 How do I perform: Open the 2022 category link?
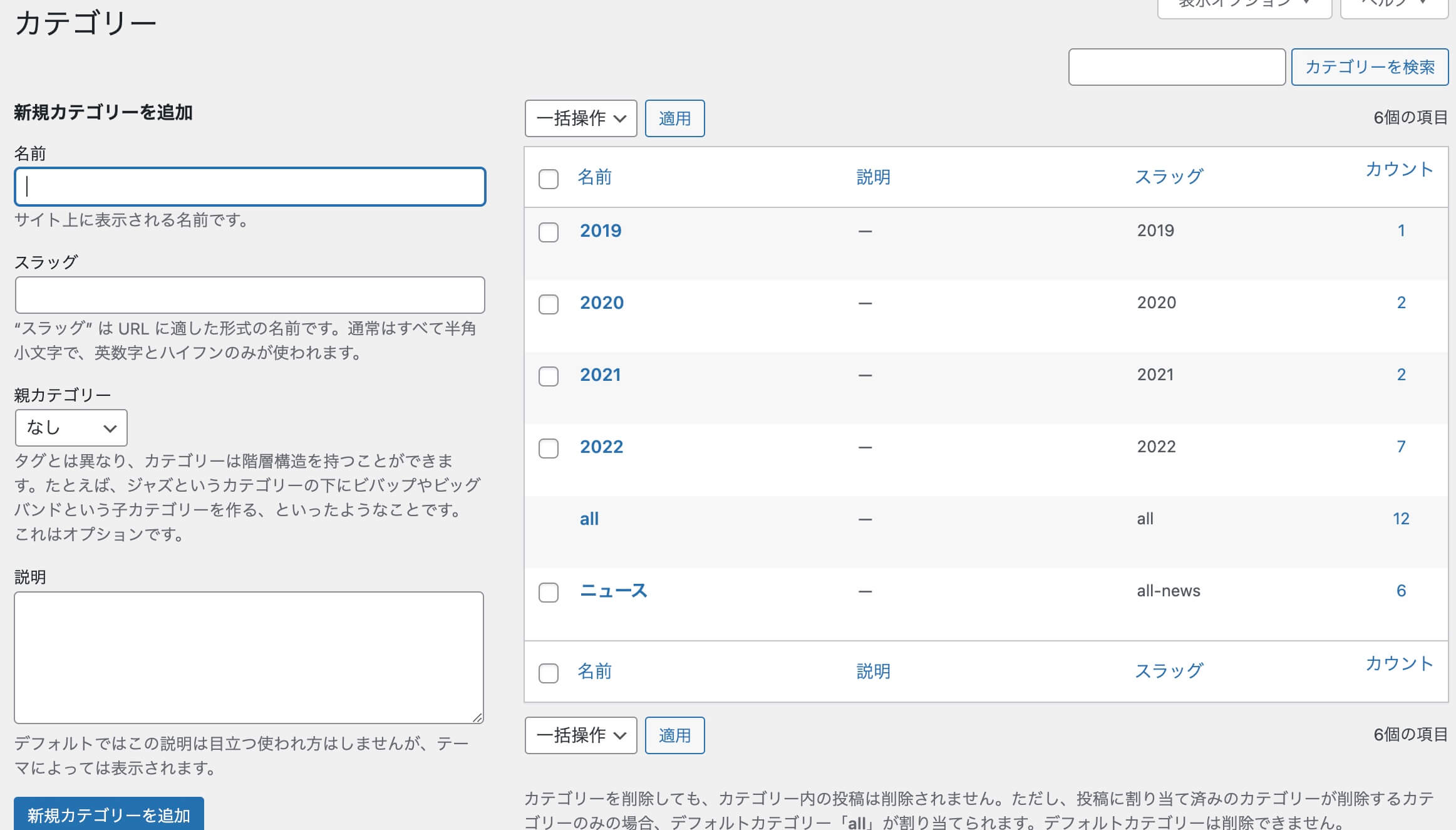click(601, 447)
